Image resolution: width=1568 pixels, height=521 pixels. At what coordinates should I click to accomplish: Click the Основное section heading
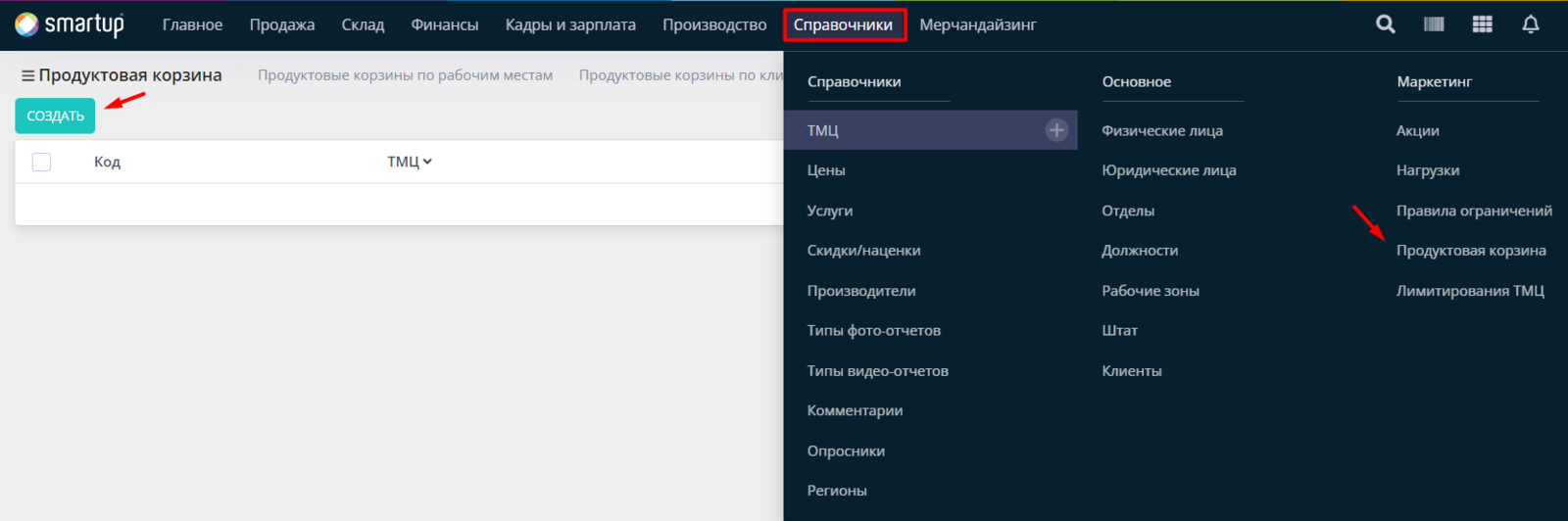[1137, 81]
